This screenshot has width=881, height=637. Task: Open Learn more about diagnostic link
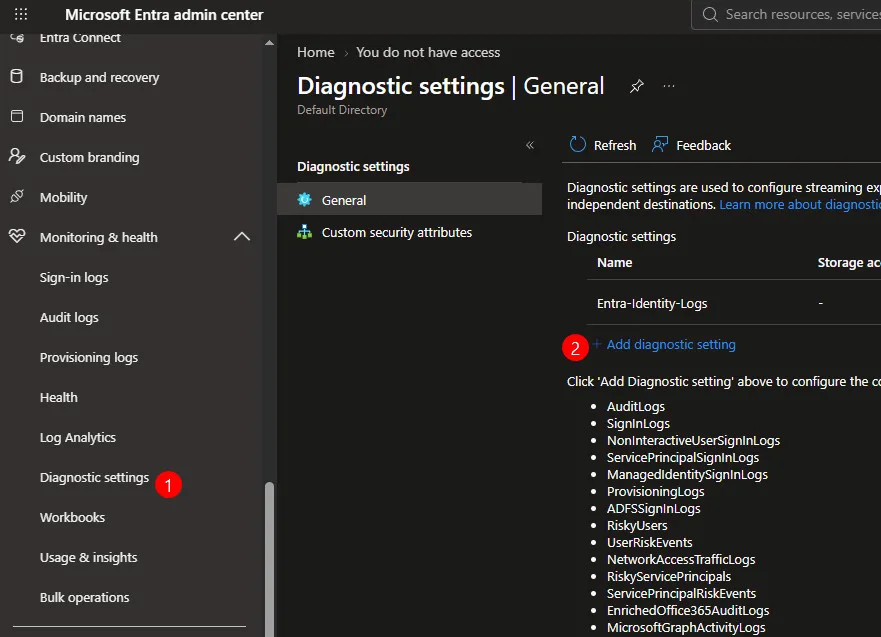click(800, 204)
